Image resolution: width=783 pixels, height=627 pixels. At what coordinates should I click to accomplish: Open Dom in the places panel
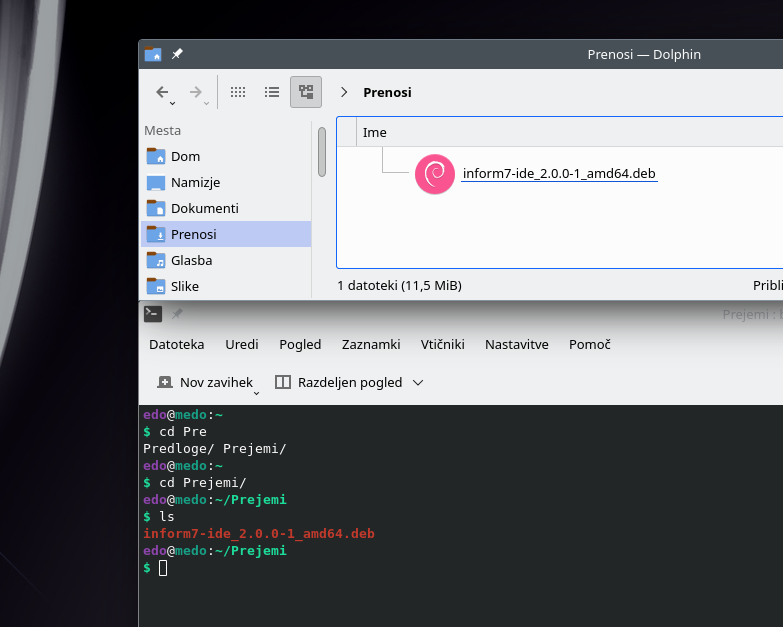[226, 156]
